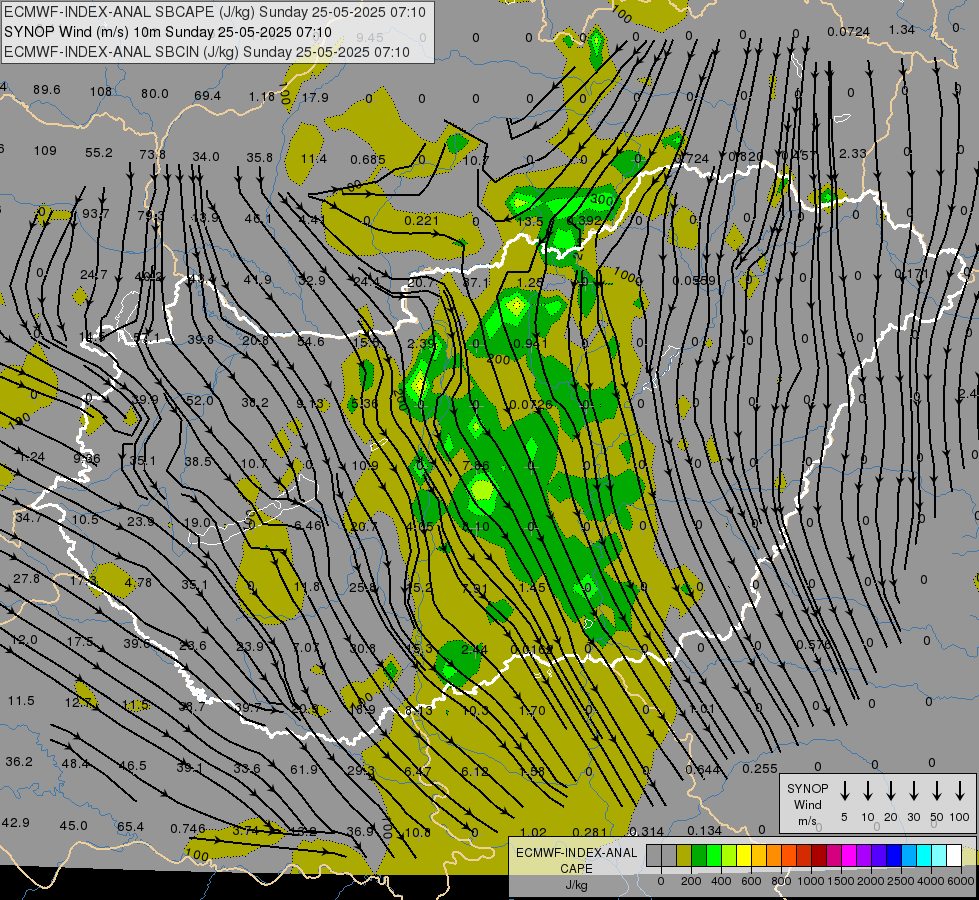This screenshot has height=900, width=979.
Task: Select the bright magenta CAPE legend swatch
Action: 849,856
